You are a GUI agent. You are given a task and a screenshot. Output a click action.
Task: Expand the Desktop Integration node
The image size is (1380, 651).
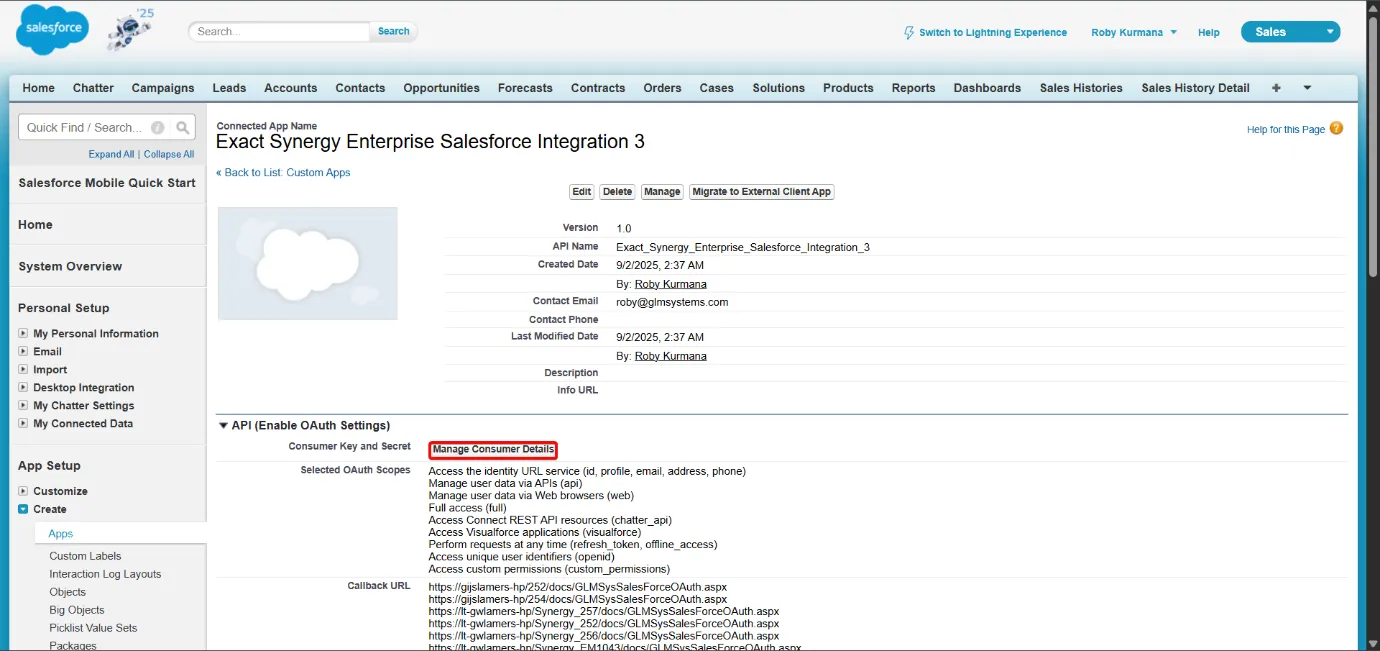pos(23,388)
